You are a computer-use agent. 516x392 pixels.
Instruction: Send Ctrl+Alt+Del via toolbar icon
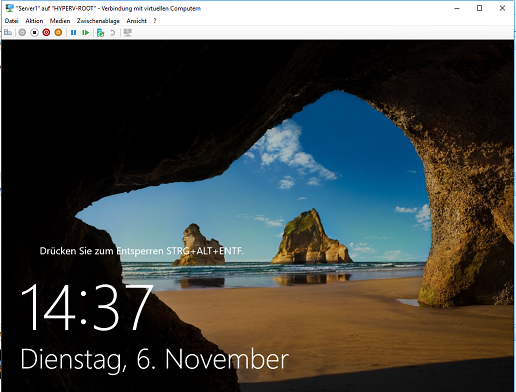8,32
